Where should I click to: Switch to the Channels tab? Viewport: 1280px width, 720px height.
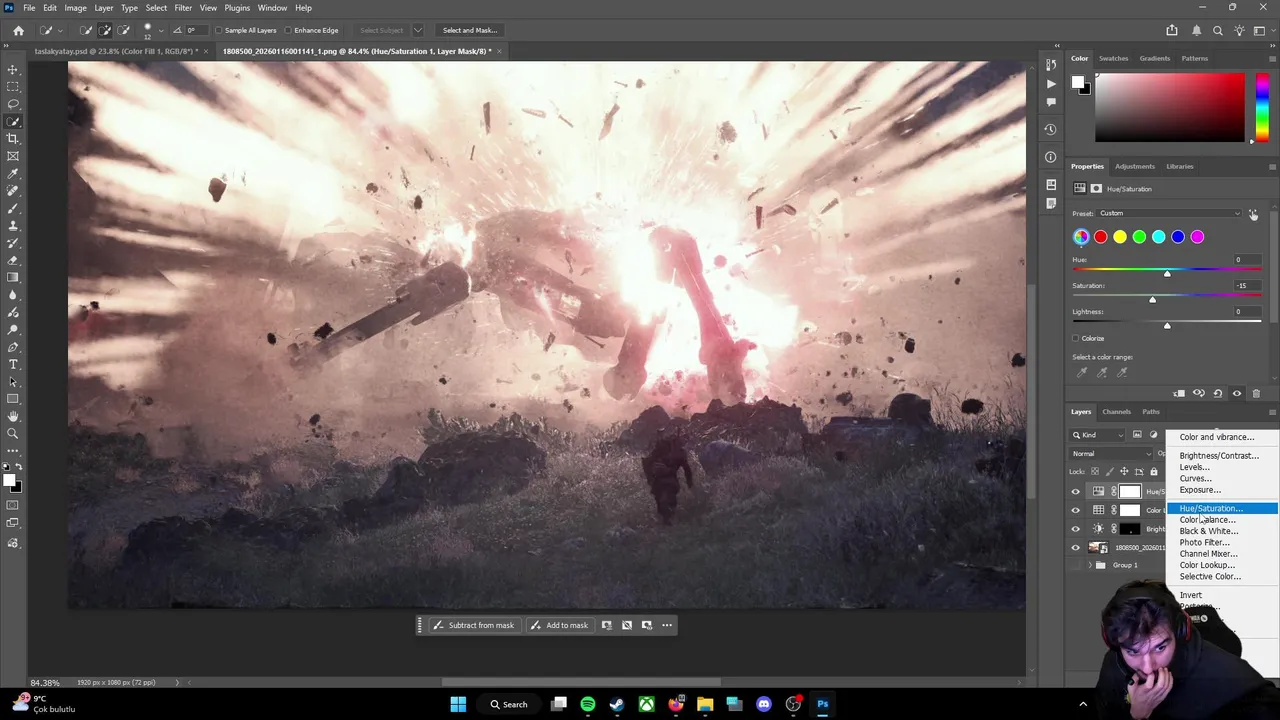(x=1116, y=412)
